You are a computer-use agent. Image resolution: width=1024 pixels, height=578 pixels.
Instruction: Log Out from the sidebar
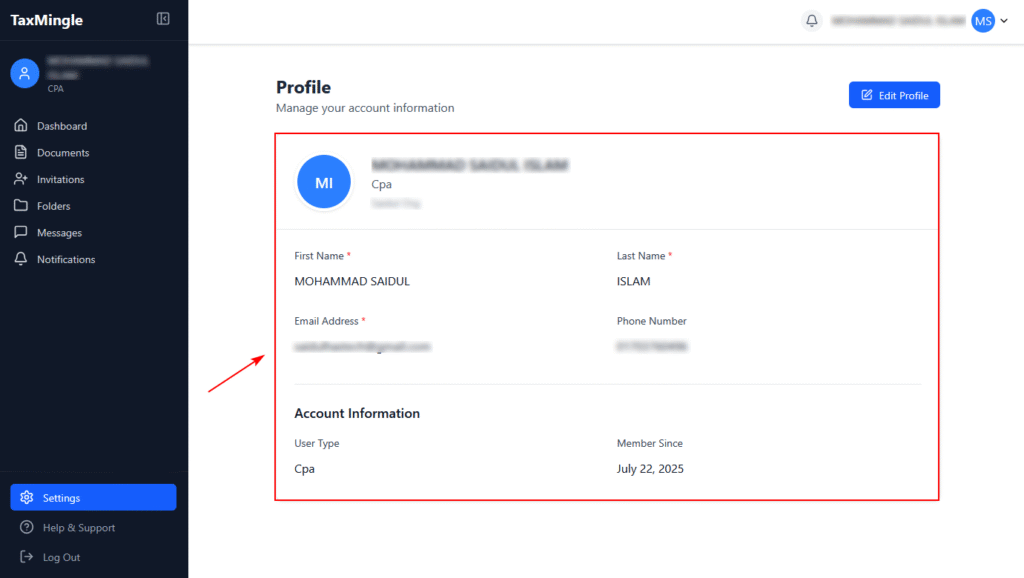61,557
